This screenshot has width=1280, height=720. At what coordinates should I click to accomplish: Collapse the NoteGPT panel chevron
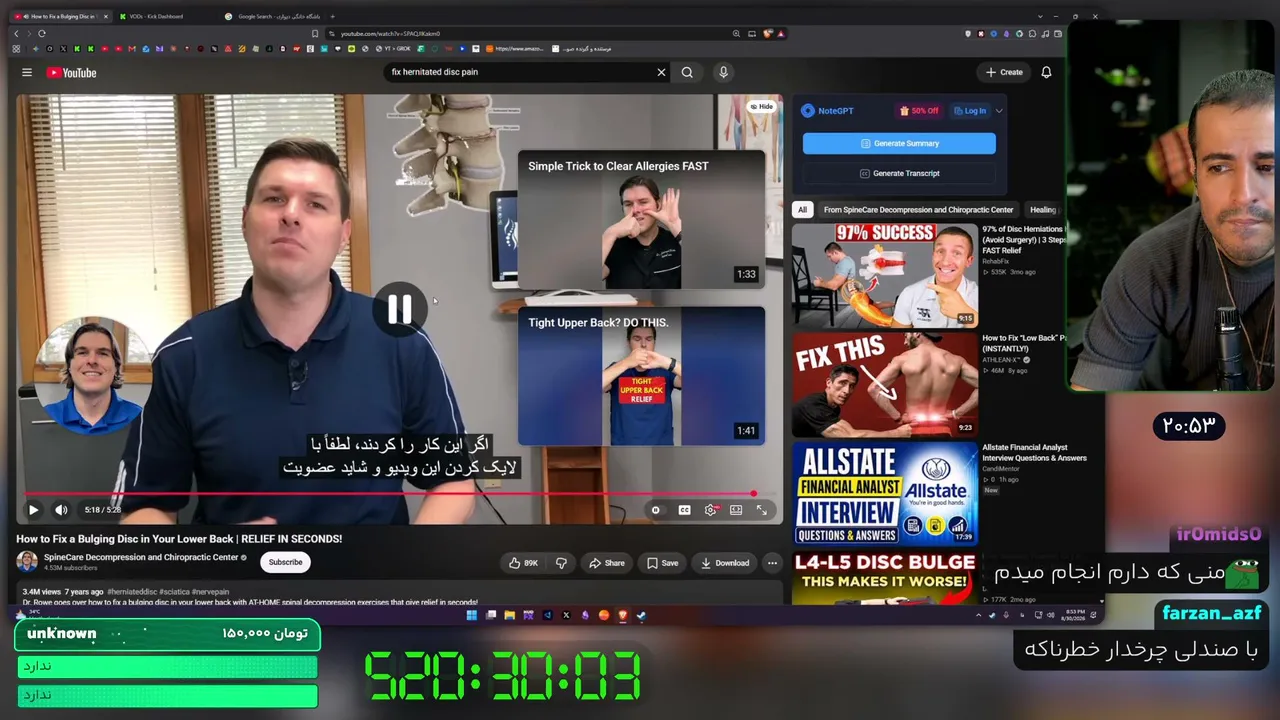tap(999, 111)
